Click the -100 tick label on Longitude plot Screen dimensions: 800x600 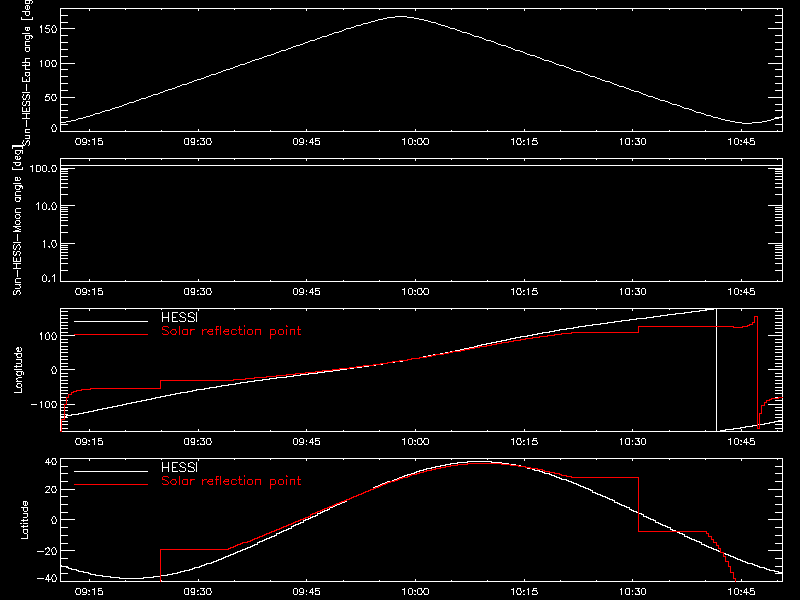(44, 404)
